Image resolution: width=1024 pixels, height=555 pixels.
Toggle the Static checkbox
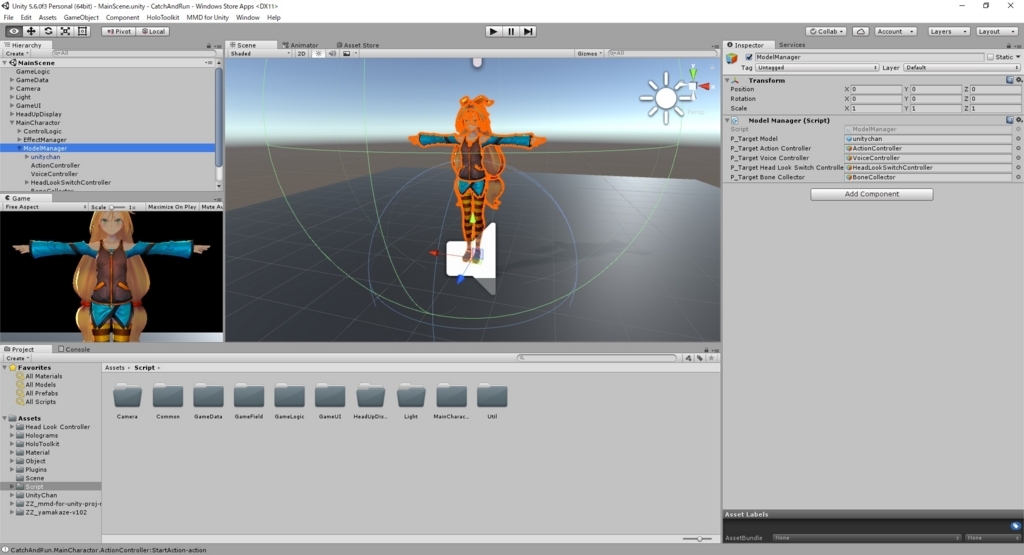(990, 57)
